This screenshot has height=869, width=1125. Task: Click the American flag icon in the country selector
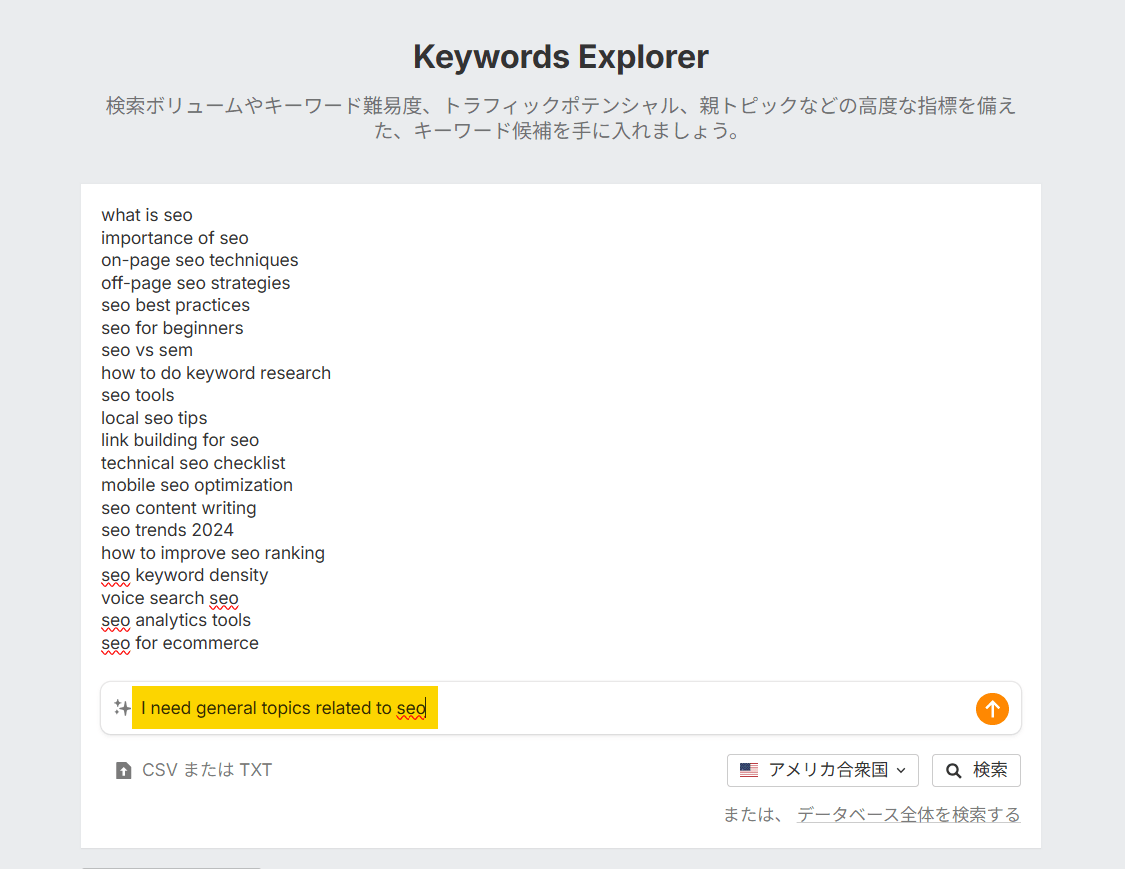click(748, 770)
